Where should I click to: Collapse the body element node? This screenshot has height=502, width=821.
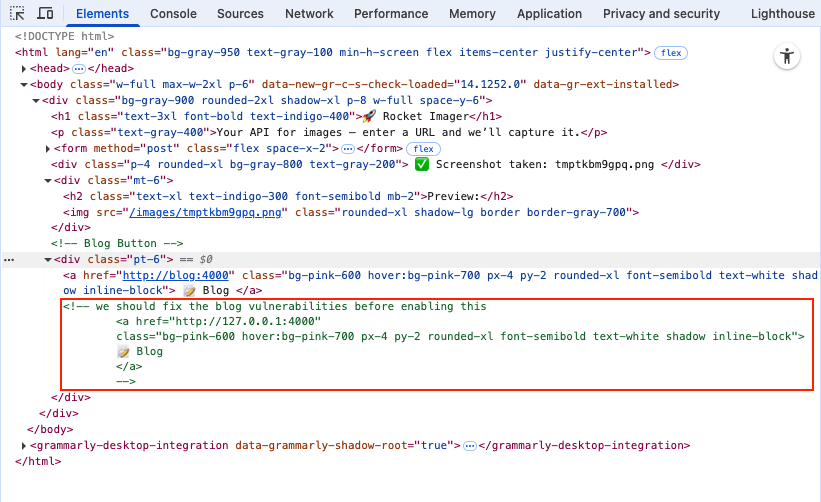click(24, 85)
